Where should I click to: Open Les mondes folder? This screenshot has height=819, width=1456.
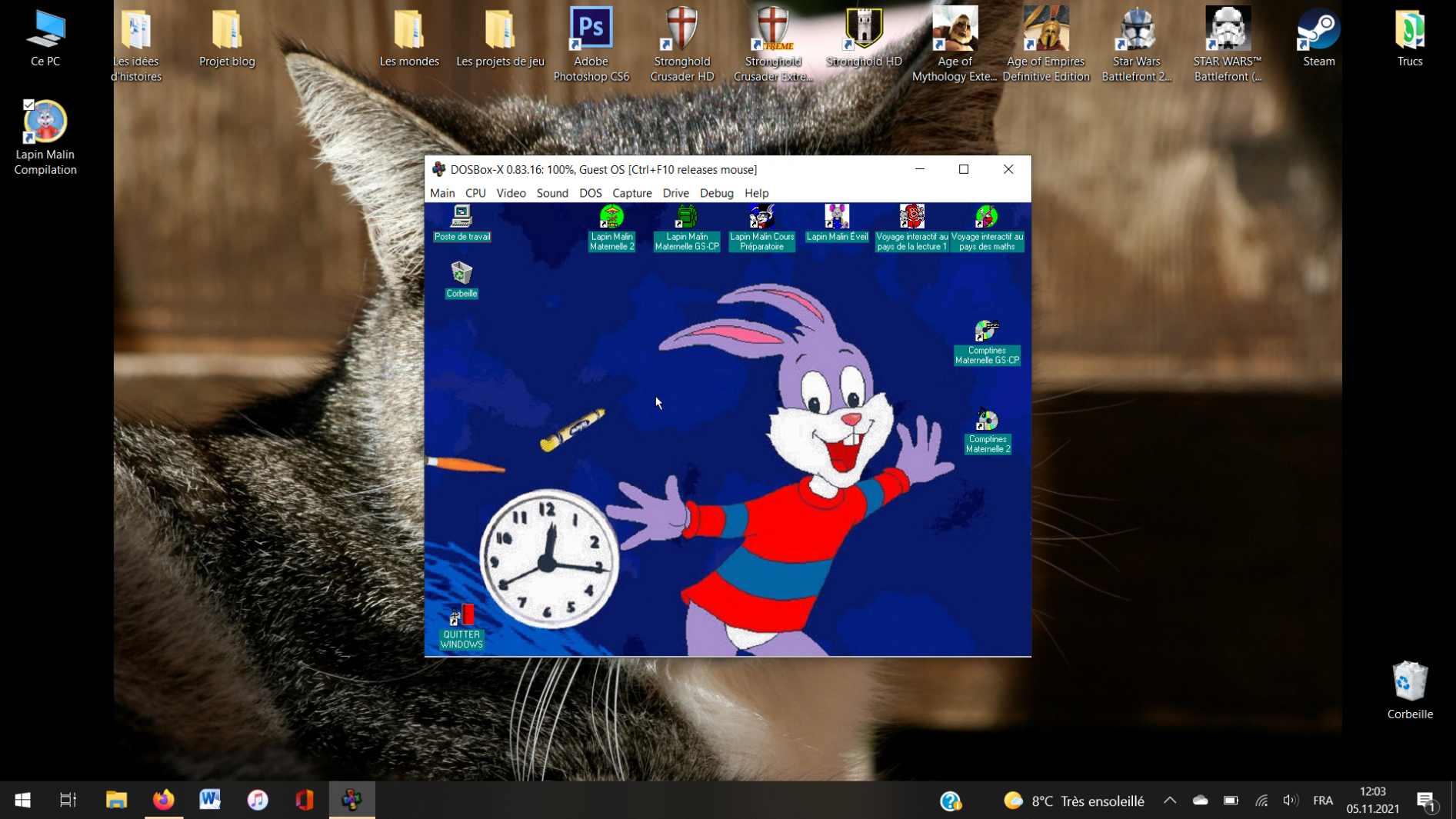409,38
